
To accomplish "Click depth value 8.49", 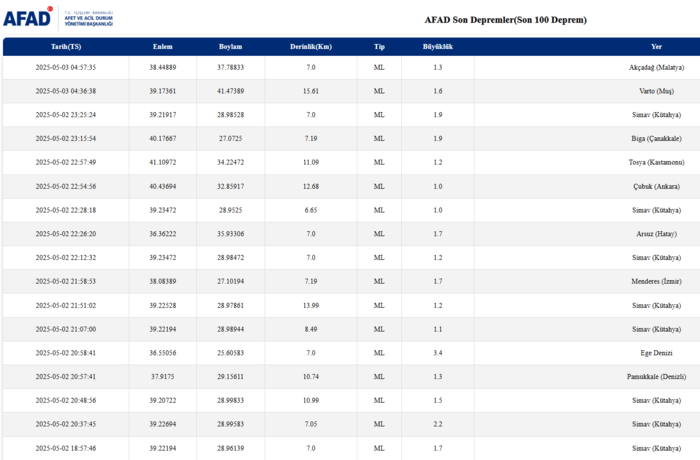I will [311, 329].
